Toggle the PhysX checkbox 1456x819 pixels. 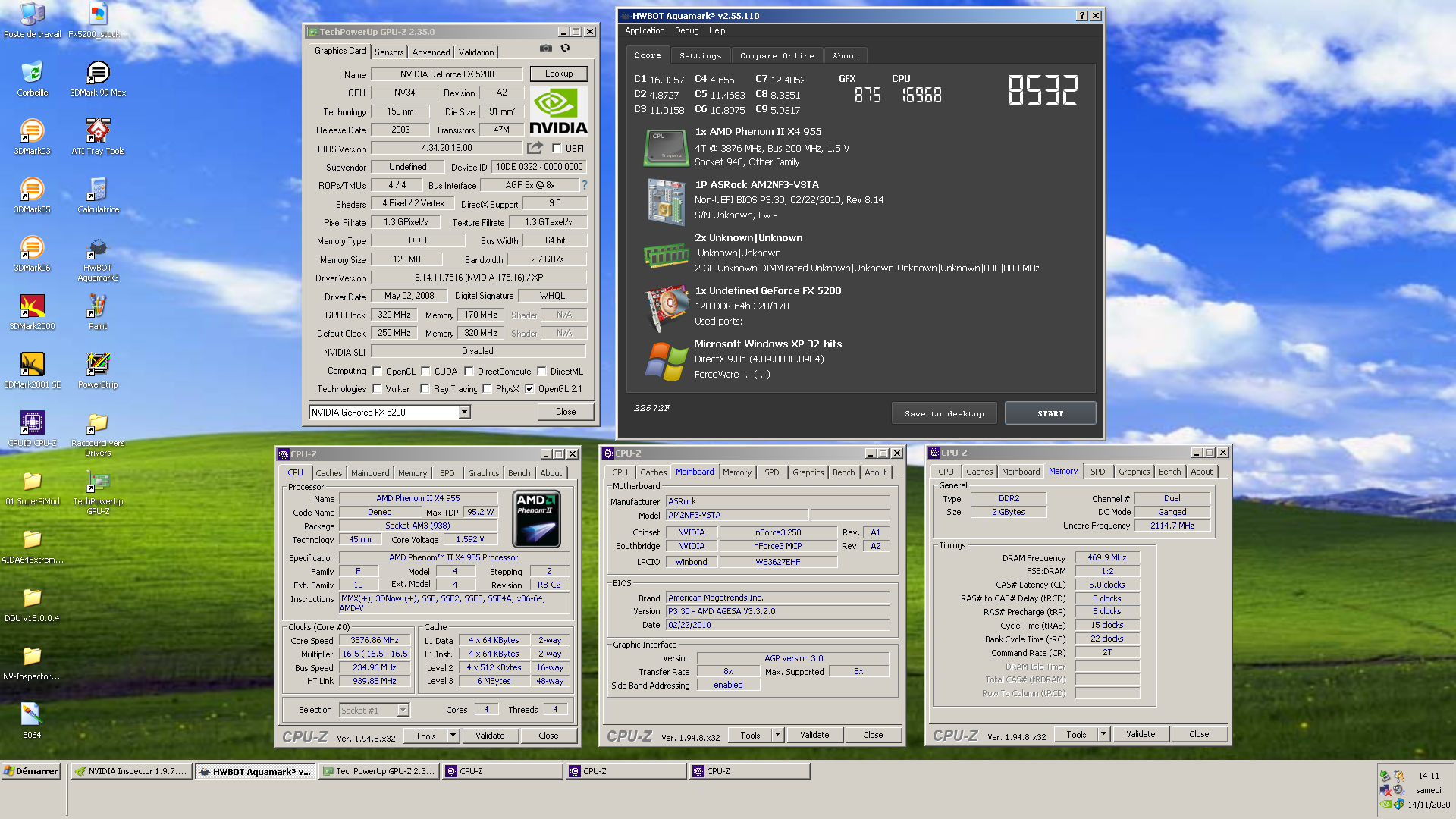point(487,389)
